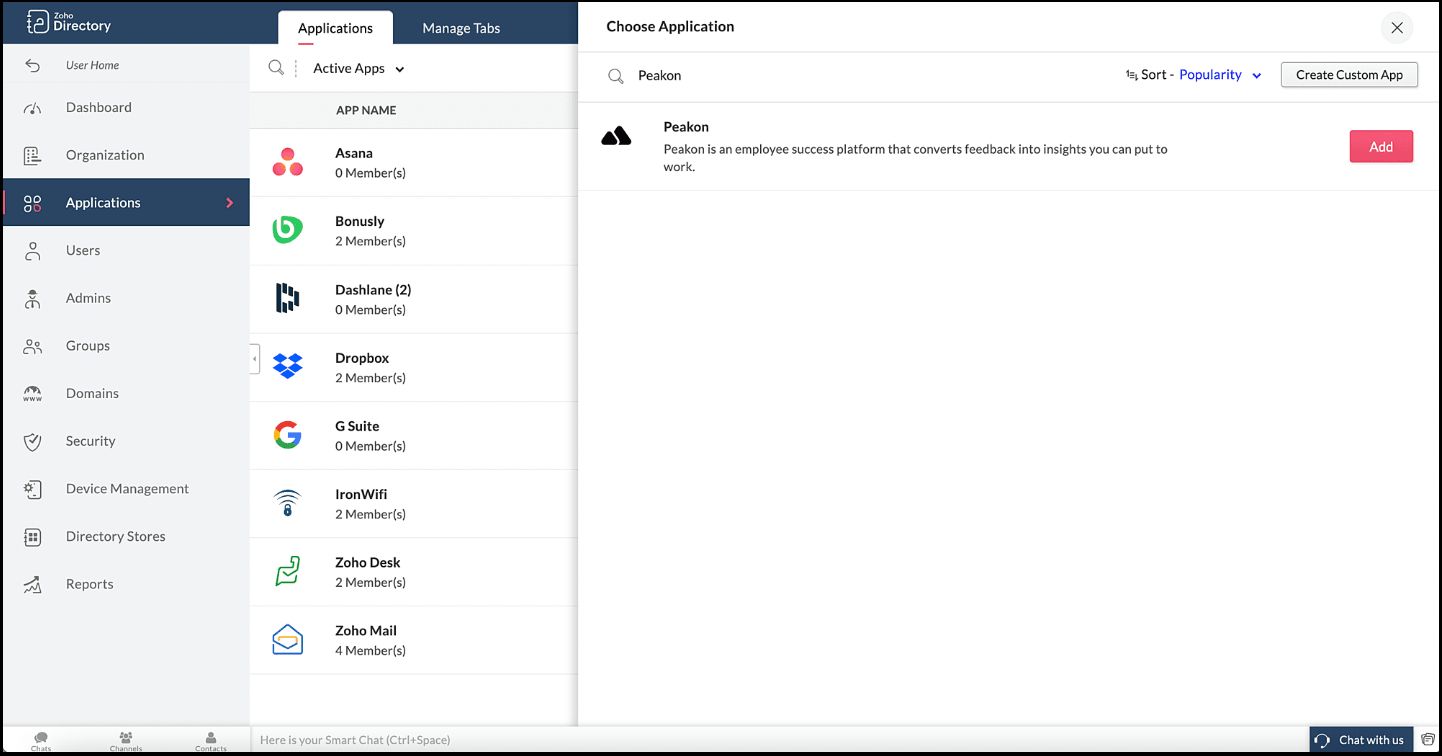Close the Choose Application panel
Viewport: 1442px width, 756px height.
pyautogui.click(x=1397, y=28)
